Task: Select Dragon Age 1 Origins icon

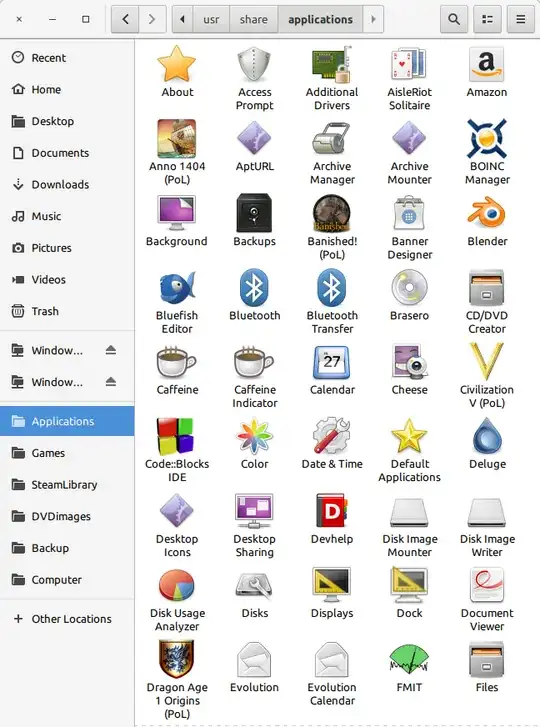Action: click(177, 659)
